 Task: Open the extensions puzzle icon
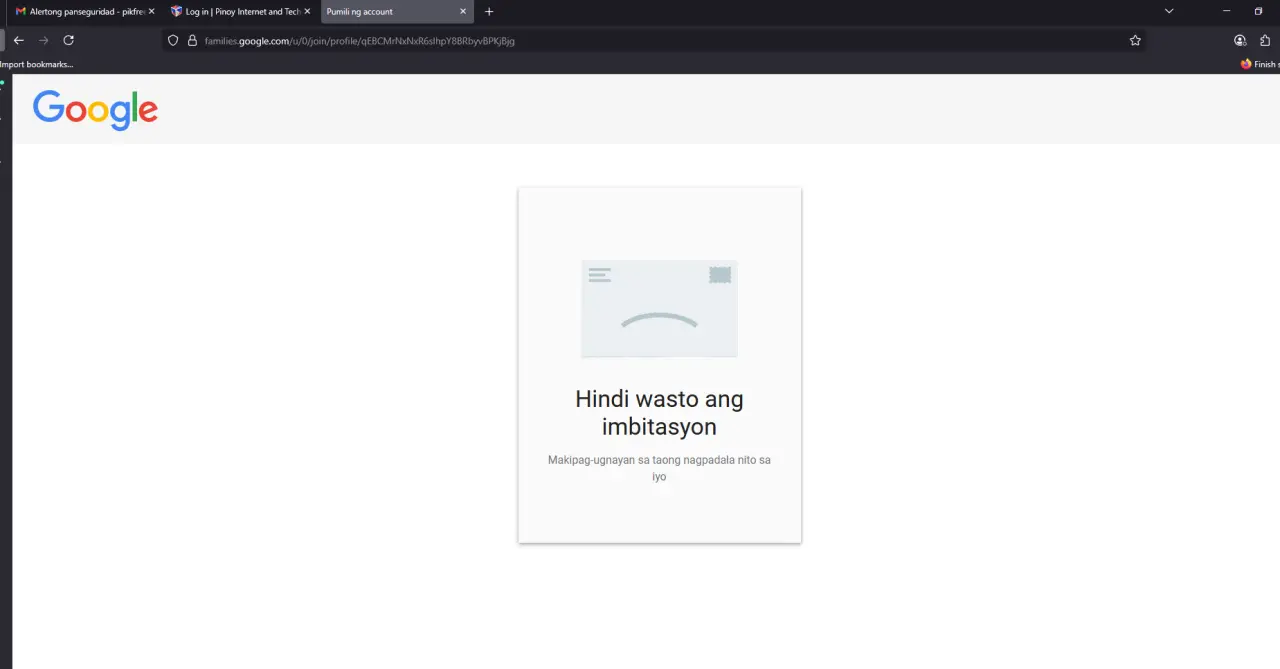(x=1265, y=41)
